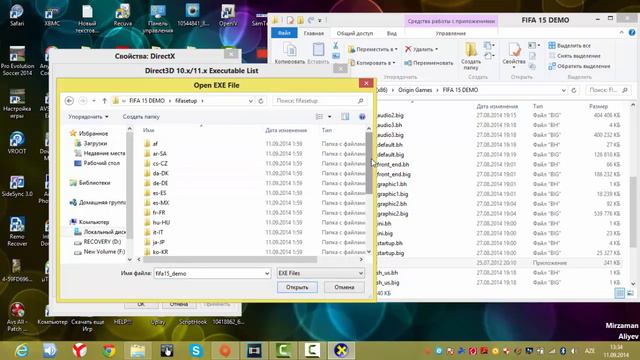Screen dimensions: 640x360
Task: Open Копировать в dropdown in ribbon
Action: (372, 63)
